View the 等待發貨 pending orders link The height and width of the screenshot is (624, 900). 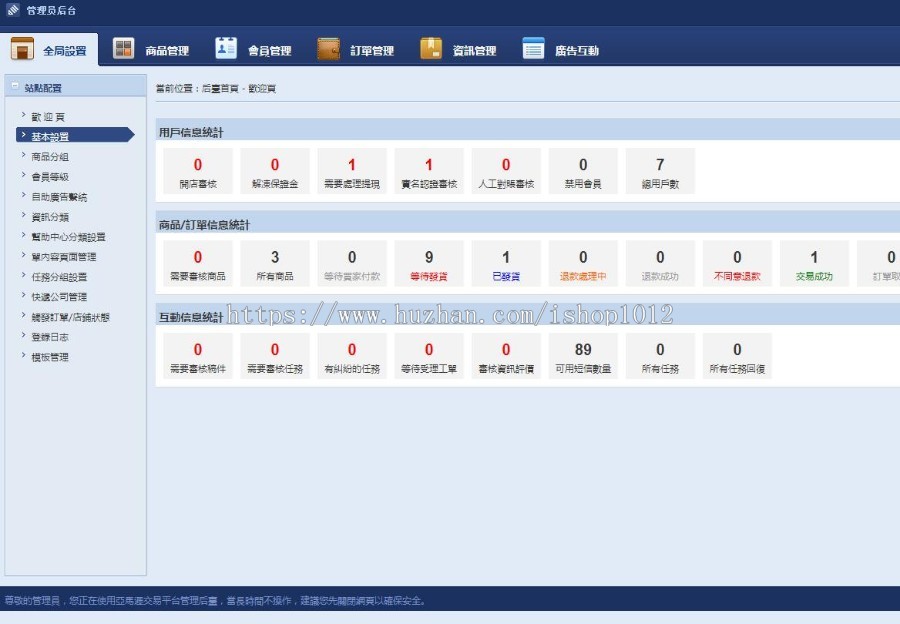tap(428, 262)
